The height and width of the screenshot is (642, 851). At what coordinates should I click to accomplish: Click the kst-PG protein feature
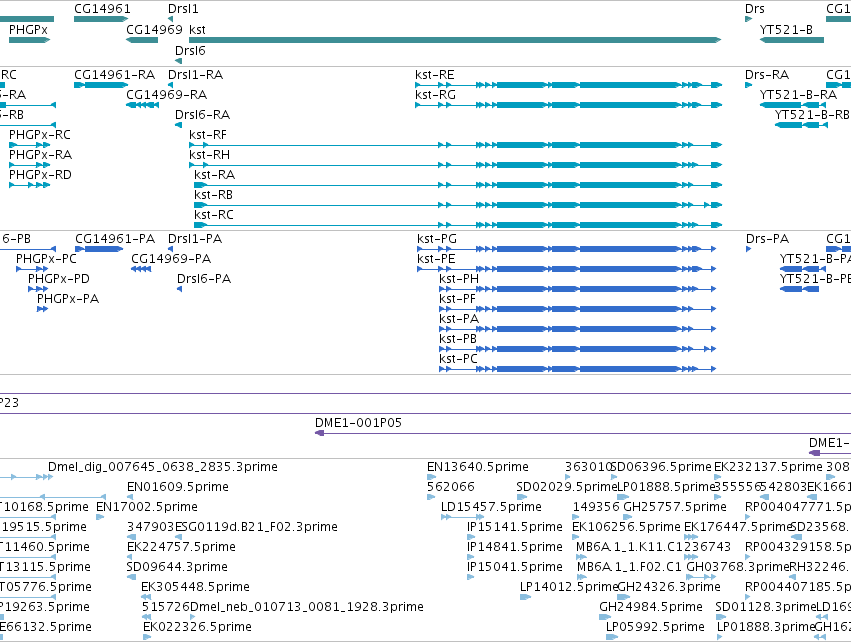(567, 249)
